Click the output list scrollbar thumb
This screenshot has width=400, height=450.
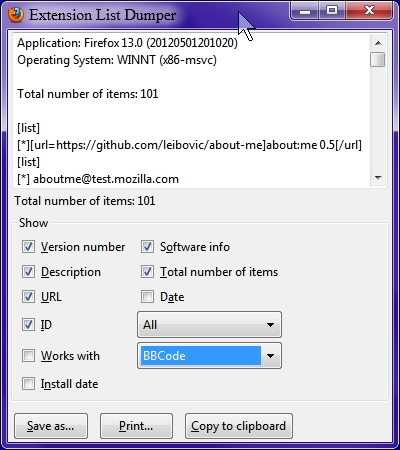[x=378, y=60]
